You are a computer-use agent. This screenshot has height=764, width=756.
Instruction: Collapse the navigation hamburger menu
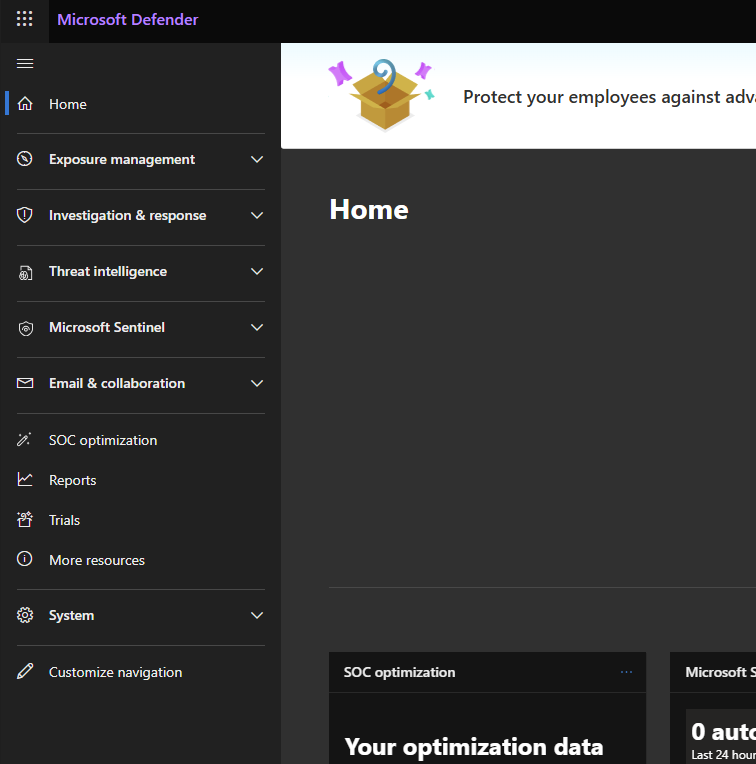[25, 64]
